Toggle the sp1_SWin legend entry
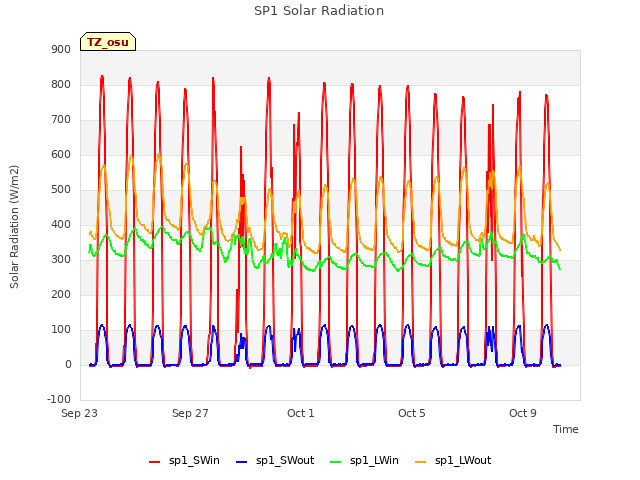This screenshot has height=480, width=640. 184,461
